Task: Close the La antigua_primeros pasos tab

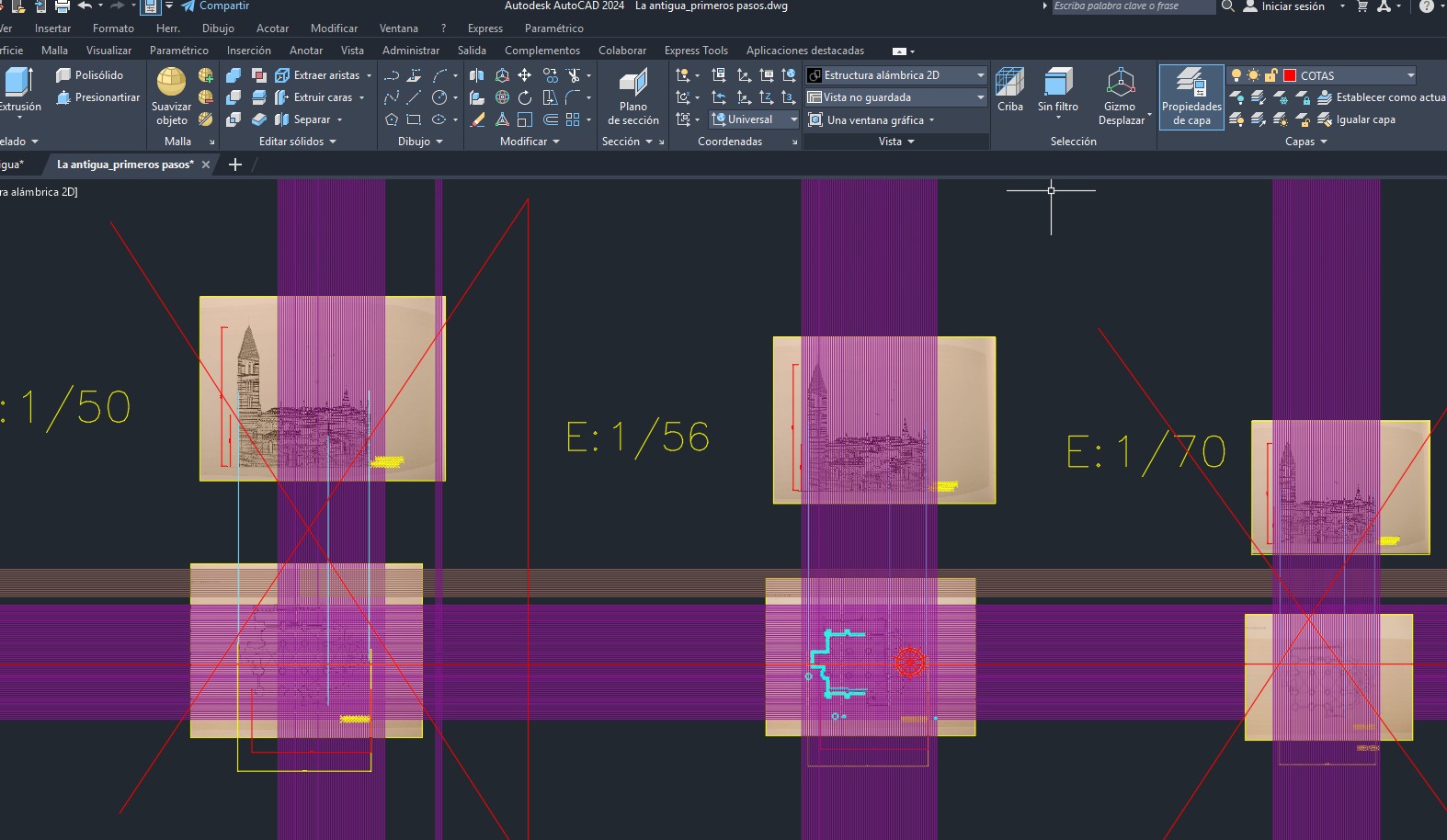Action: coord(206,165)
